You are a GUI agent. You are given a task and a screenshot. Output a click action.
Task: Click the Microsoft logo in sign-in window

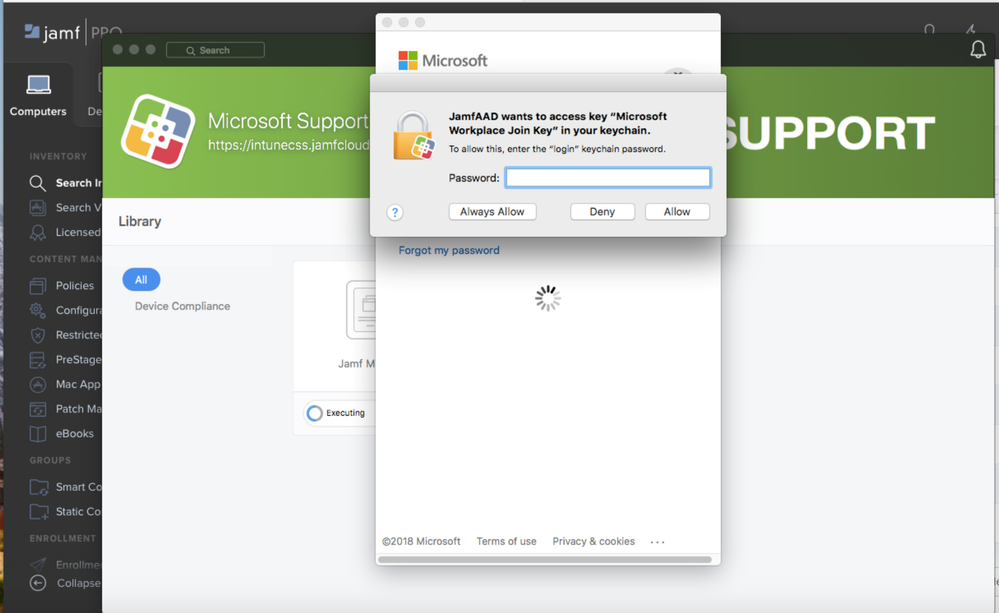click(442, 61)
